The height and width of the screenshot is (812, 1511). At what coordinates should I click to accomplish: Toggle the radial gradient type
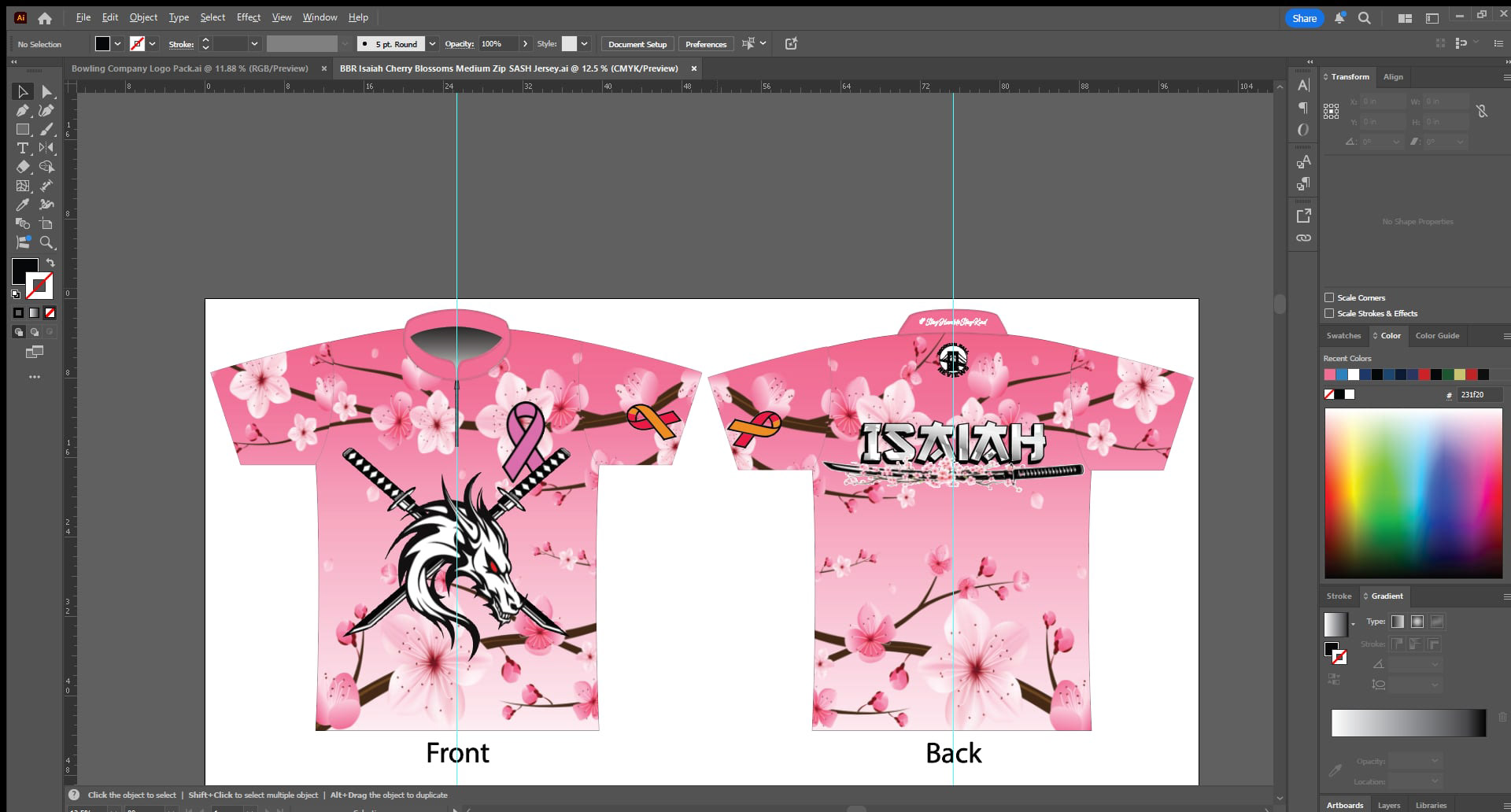click(x=1417, y=622)
